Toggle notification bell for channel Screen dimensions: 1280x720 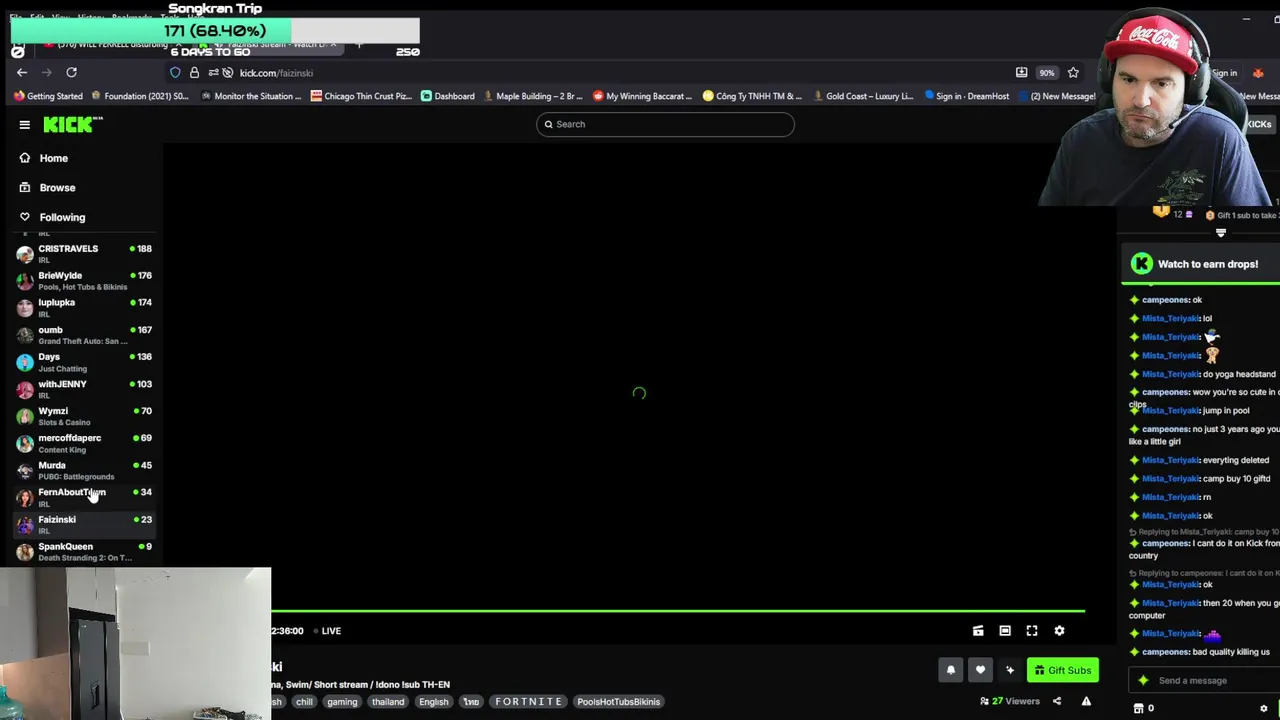point(951,670)
